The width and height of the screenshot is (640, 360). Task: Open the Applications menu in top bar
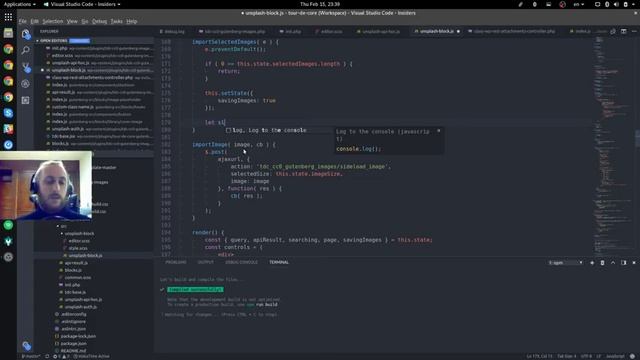pyautogui.click(x=20, y=4)
